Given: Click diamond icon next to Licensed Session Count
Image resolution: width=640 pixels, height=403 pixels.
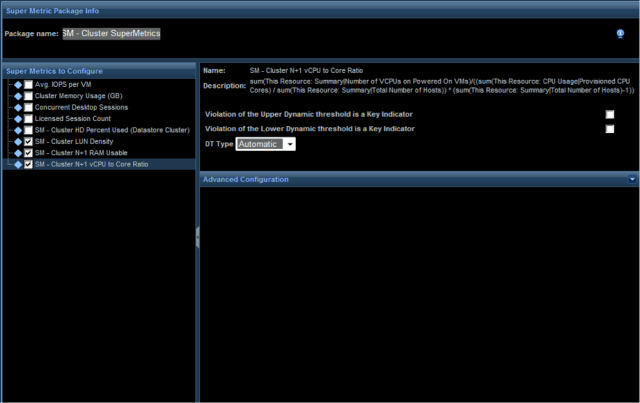Looking at the screenshot, I should 17,118.
